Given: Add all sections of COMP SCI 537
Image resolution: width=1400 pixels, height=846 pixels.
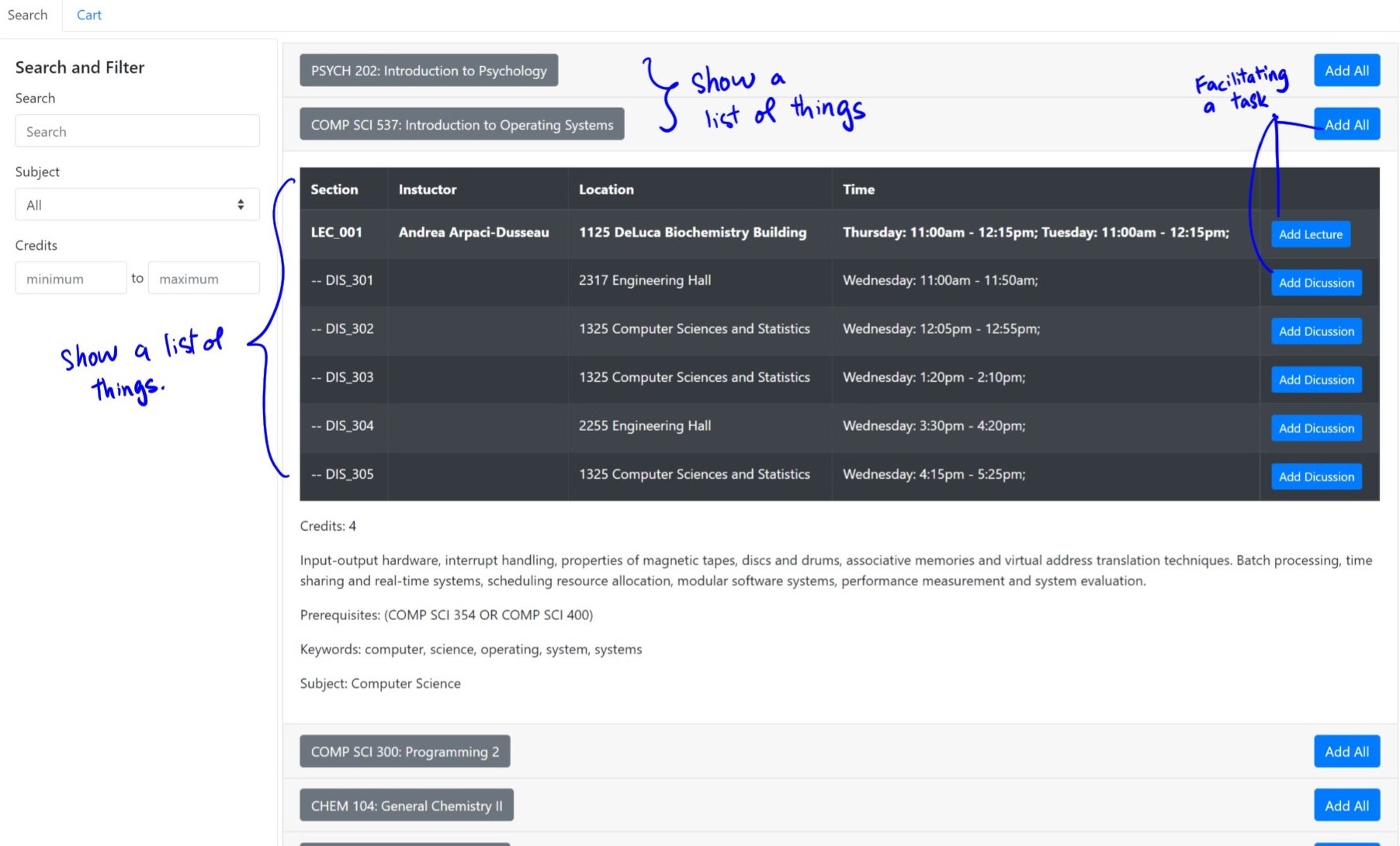Looking at the screenshot, I should point(1347,124).
